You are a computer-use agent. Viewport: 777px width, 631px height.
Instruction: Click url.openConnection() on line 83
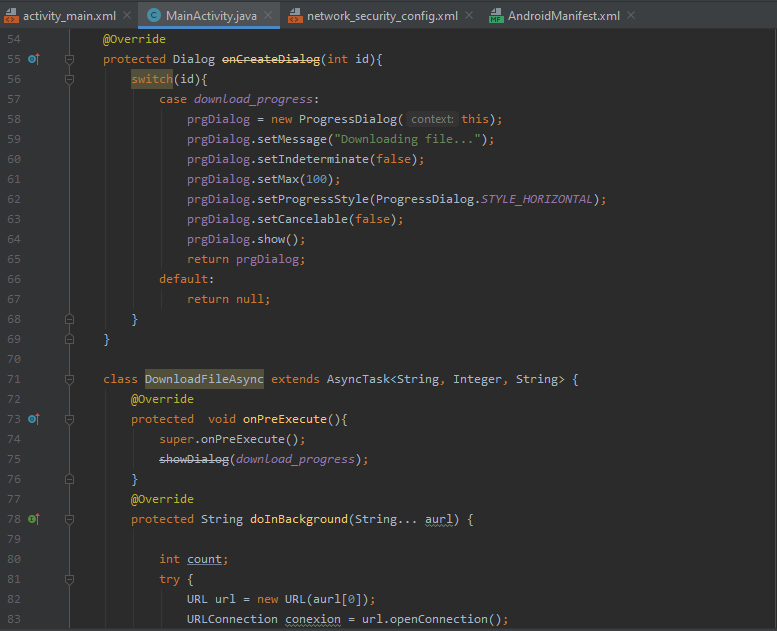[x=432, y=619]
